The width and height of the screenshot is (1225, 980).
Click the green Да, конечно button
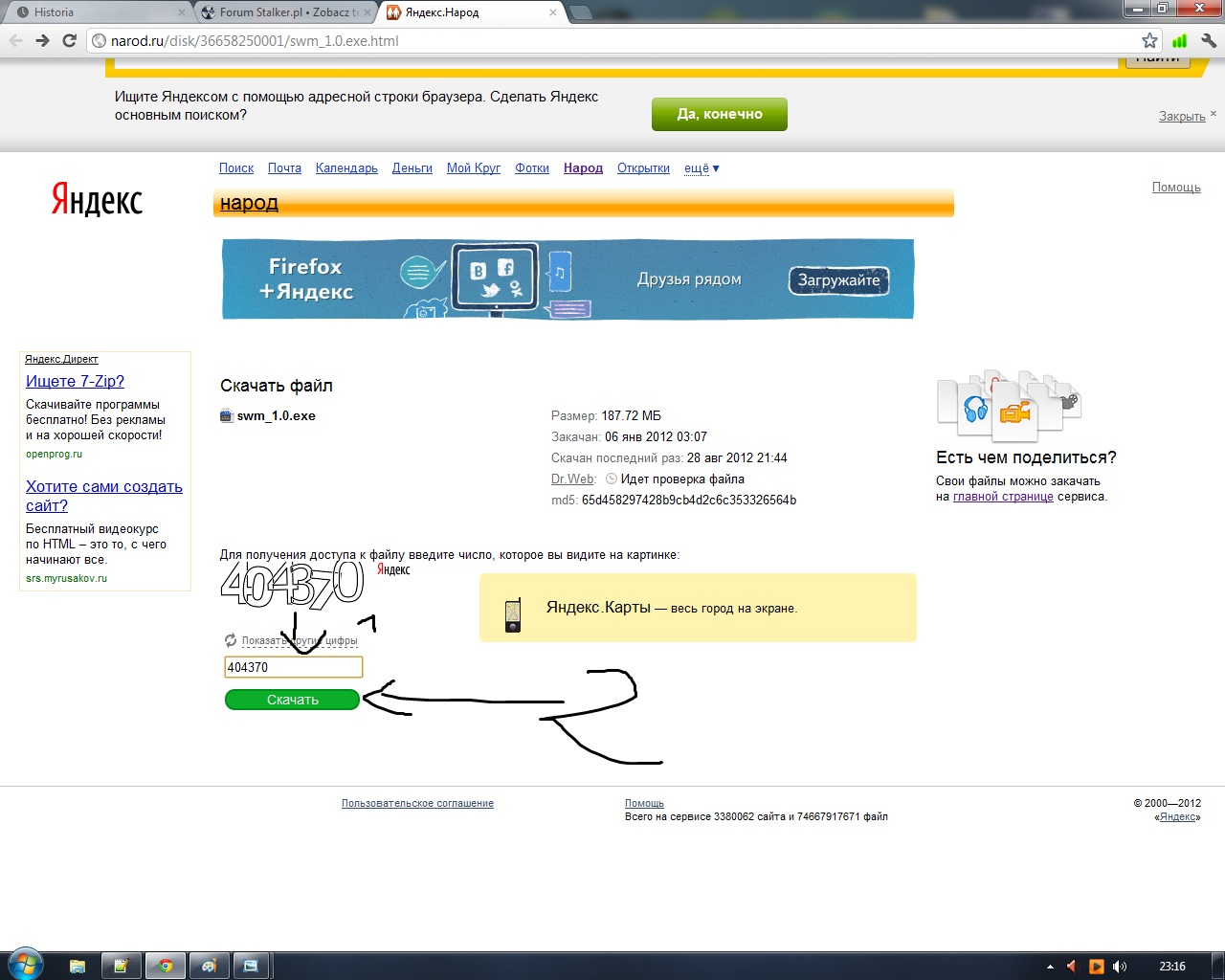pos(720,114)
